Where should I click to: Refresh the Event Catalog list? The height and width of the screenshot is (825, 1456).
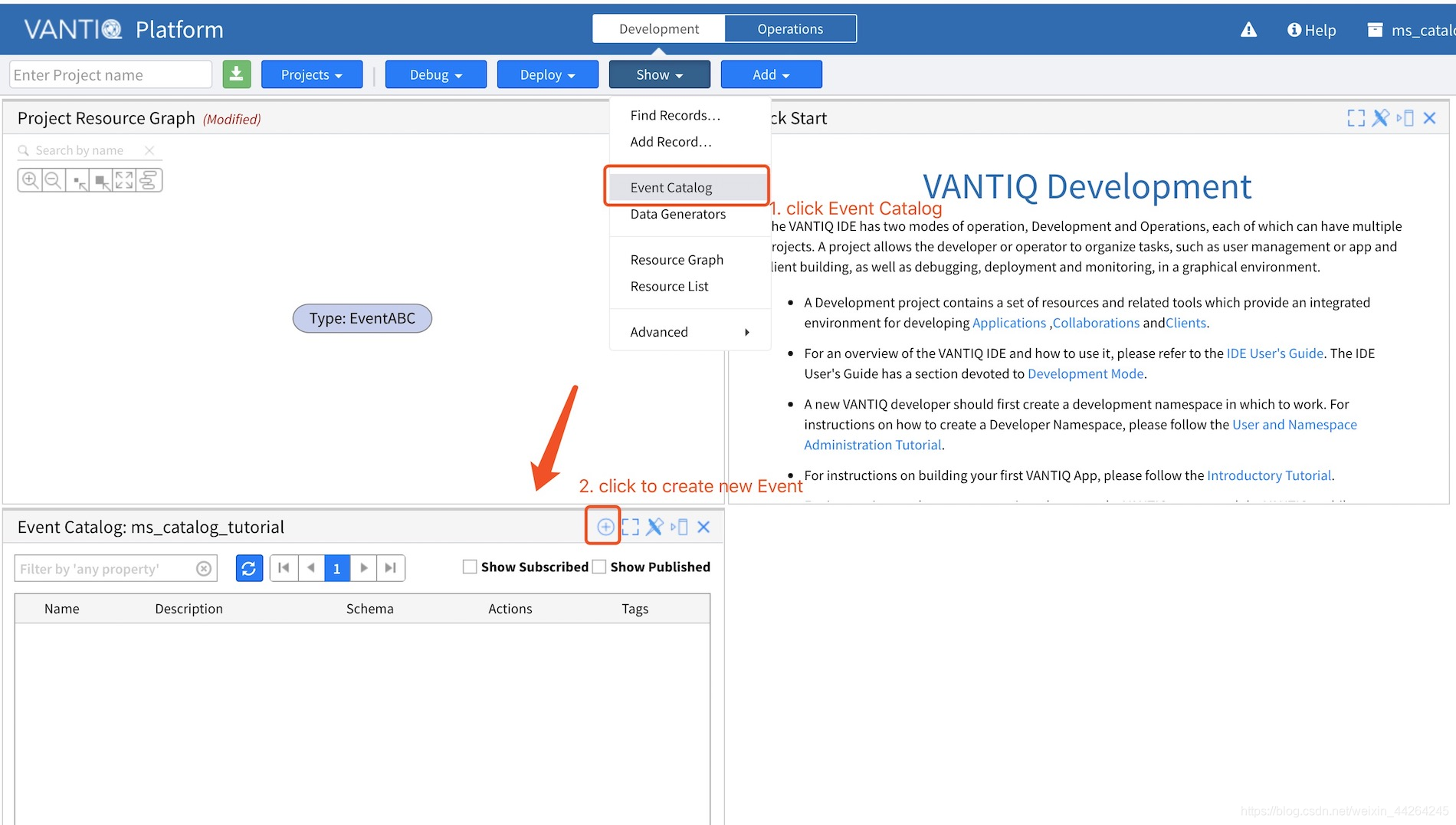(x=249, y=568)
